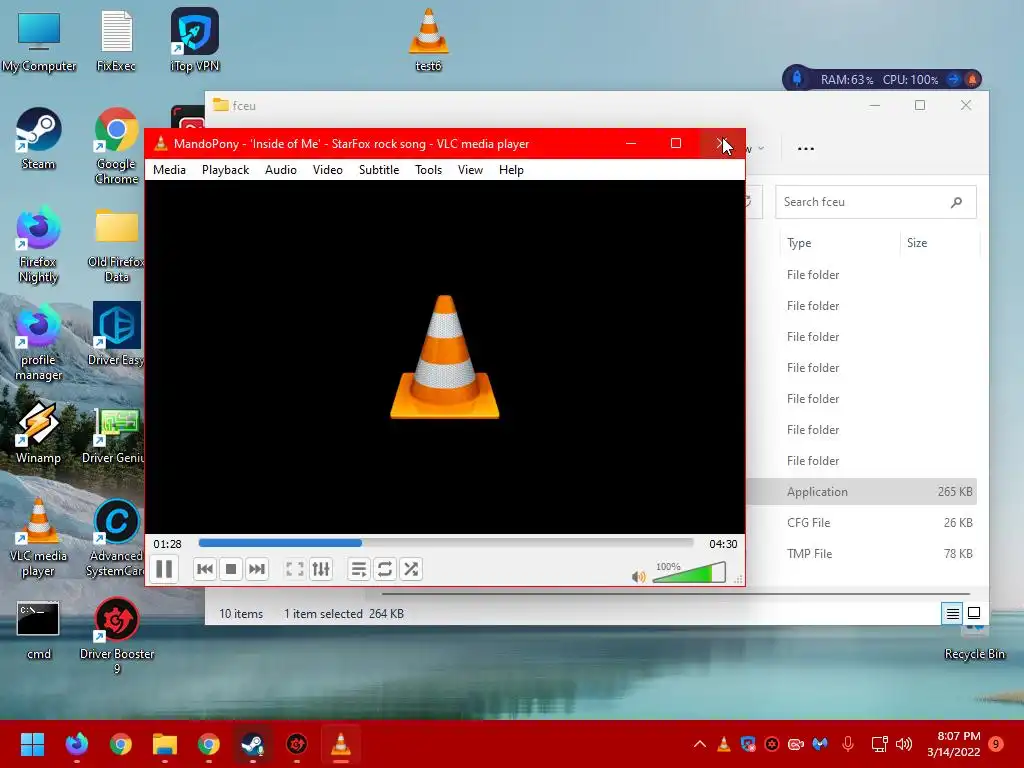Select the Driver Easy shortcut
This screenshot has height=768, width=1024.
click(116, 334)
